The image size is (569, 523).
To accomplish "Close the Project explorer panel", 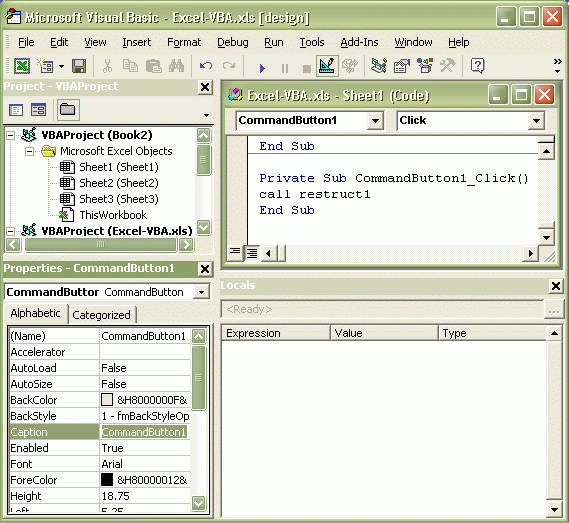I will (x=205, y=87).
